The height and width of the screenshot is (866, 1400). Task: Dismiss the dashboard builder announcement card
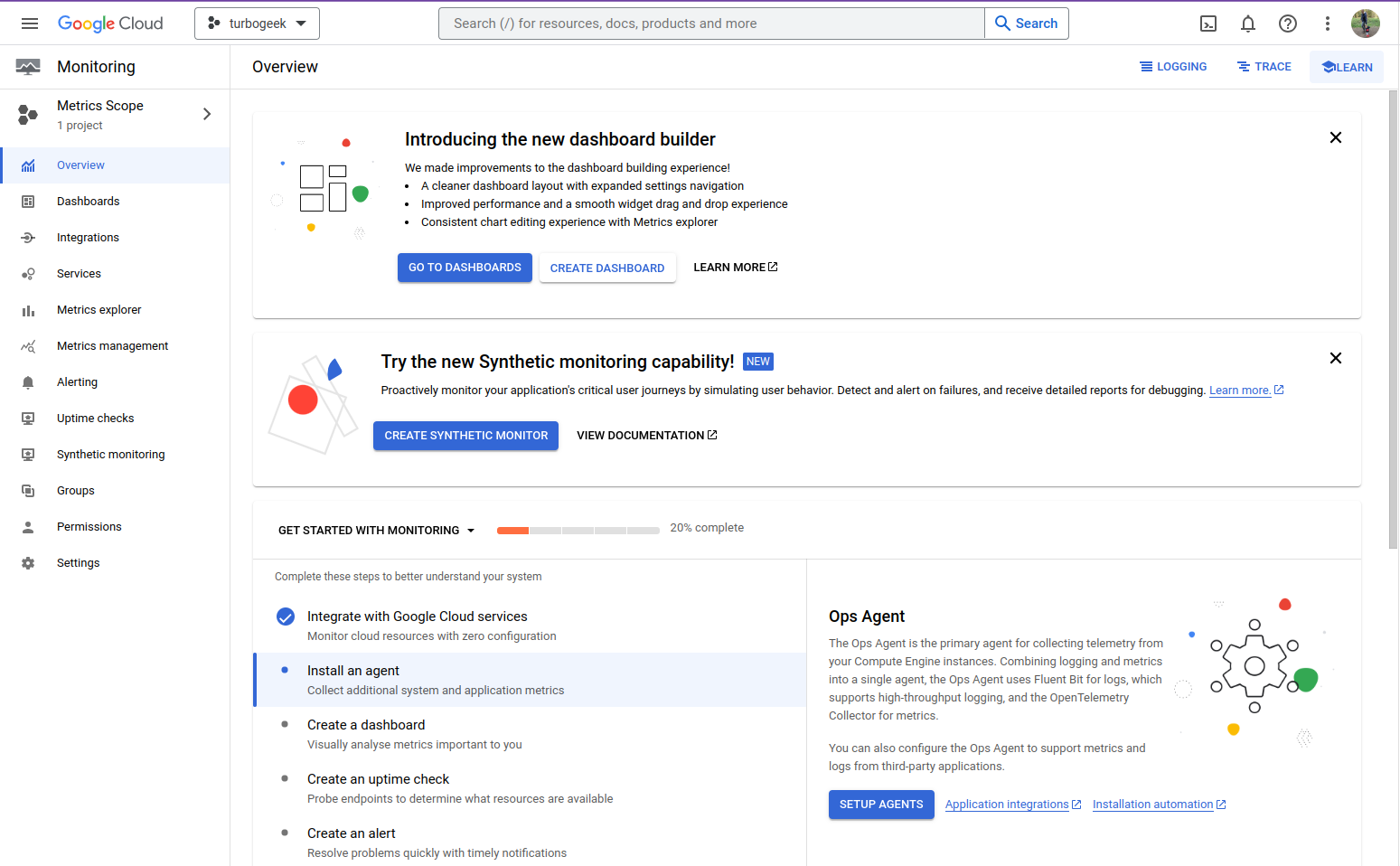click(1335, 137)
